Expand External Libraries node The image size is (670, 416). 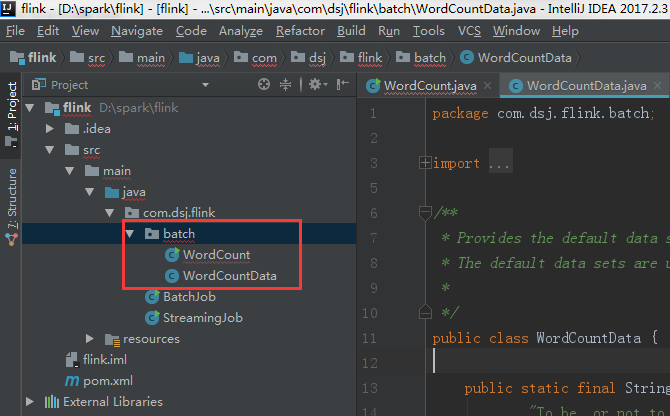coord(30,401)
